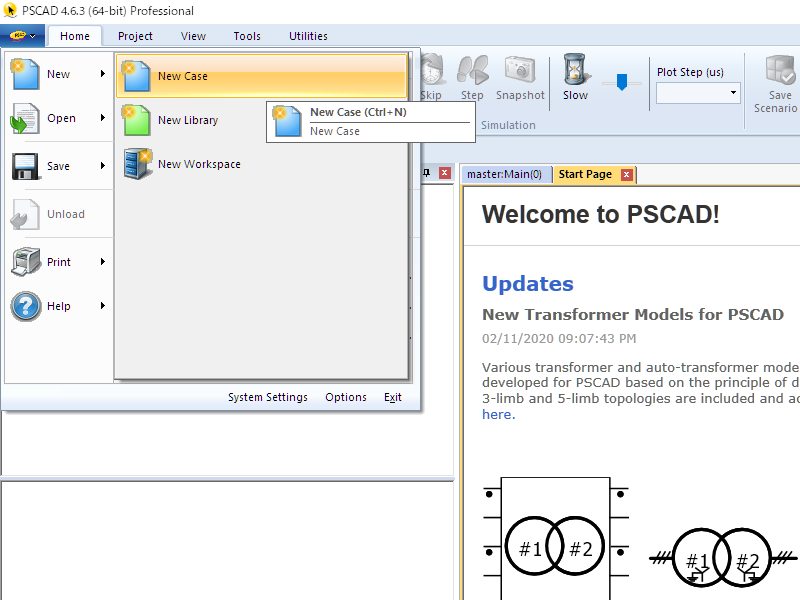Click Save Scenario icon
800x600 pixels.
(779, 72)
